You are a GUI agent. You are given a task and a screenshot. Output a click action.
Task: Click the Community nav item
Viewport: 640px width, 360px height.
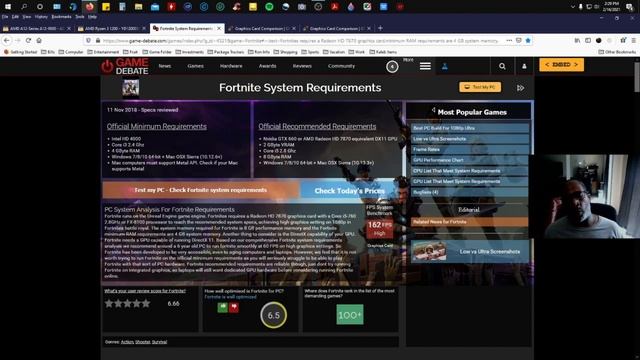point(341,66)
